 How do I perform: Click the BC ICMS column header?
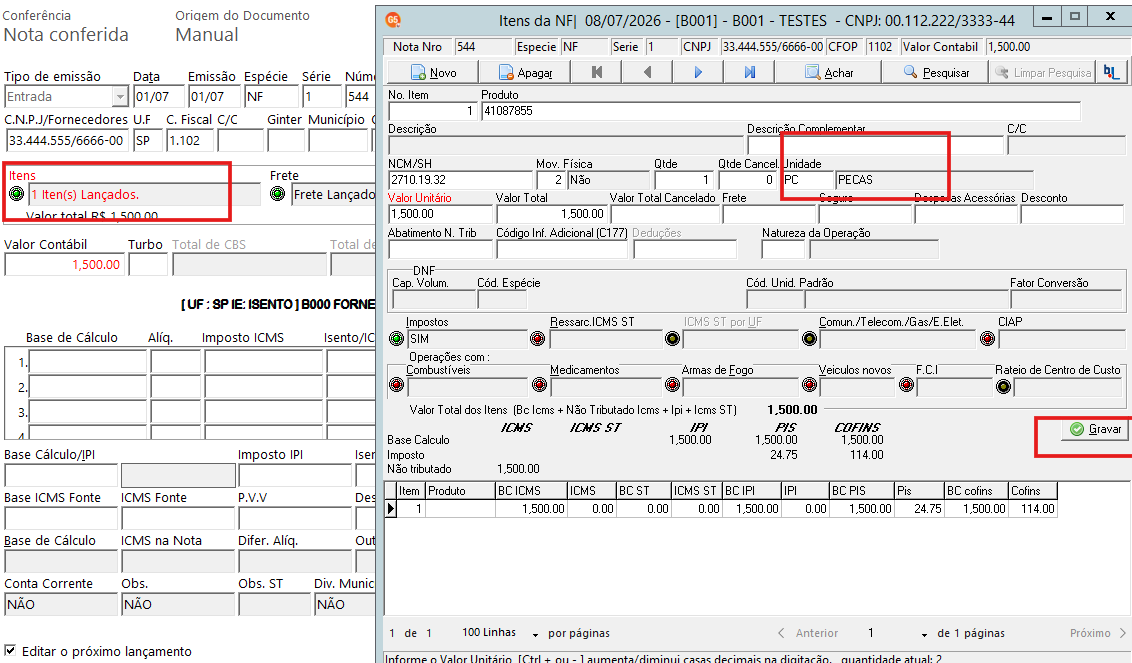[x=531, y=491]
